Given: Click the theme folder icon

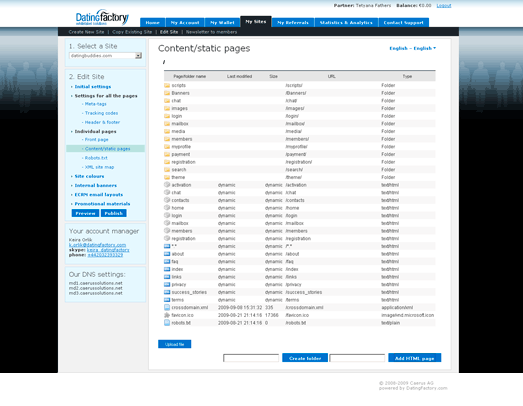Looking at the screenshot, I should click(167, 177).
